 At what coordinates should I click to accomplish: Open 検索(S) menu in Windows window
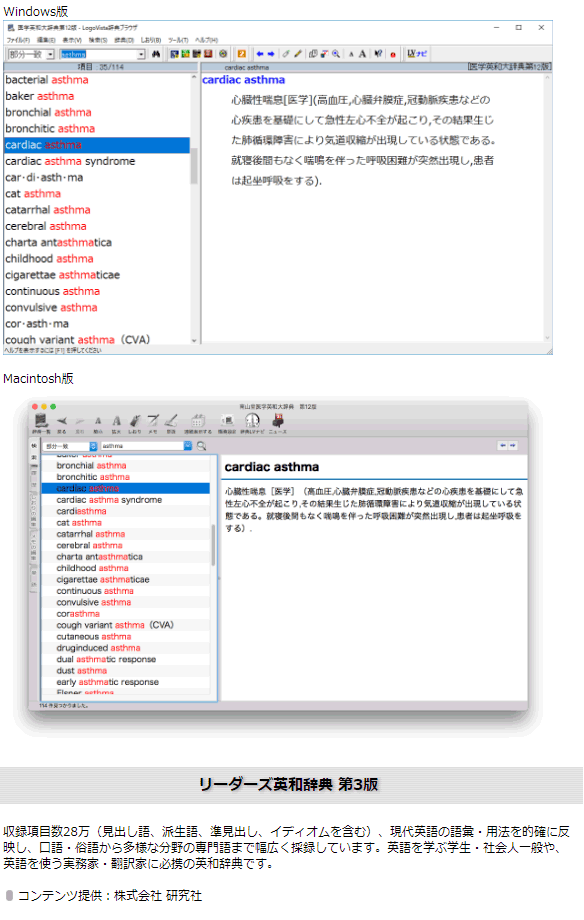tap(98, 40)
